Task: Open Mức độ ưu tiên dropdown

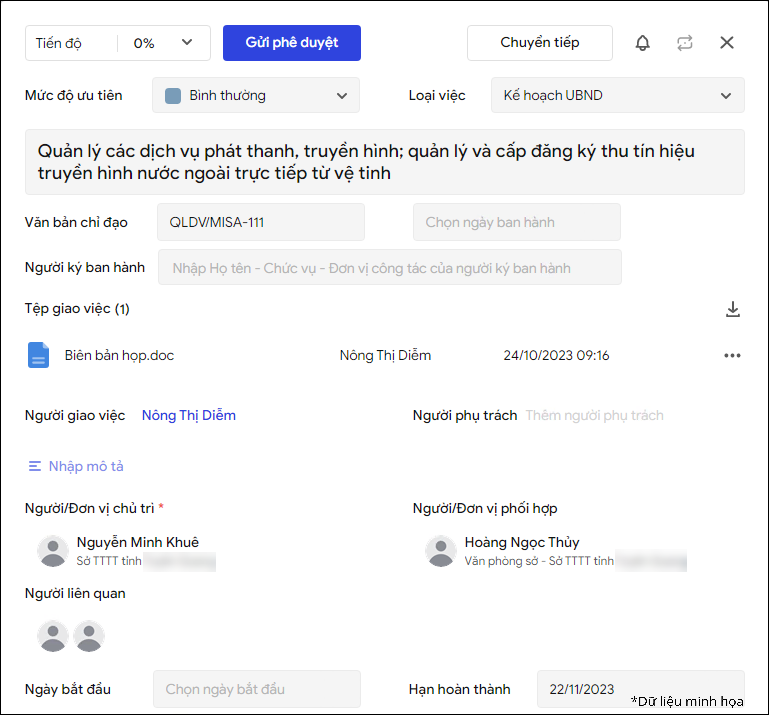Action: (x=256, y=95)
